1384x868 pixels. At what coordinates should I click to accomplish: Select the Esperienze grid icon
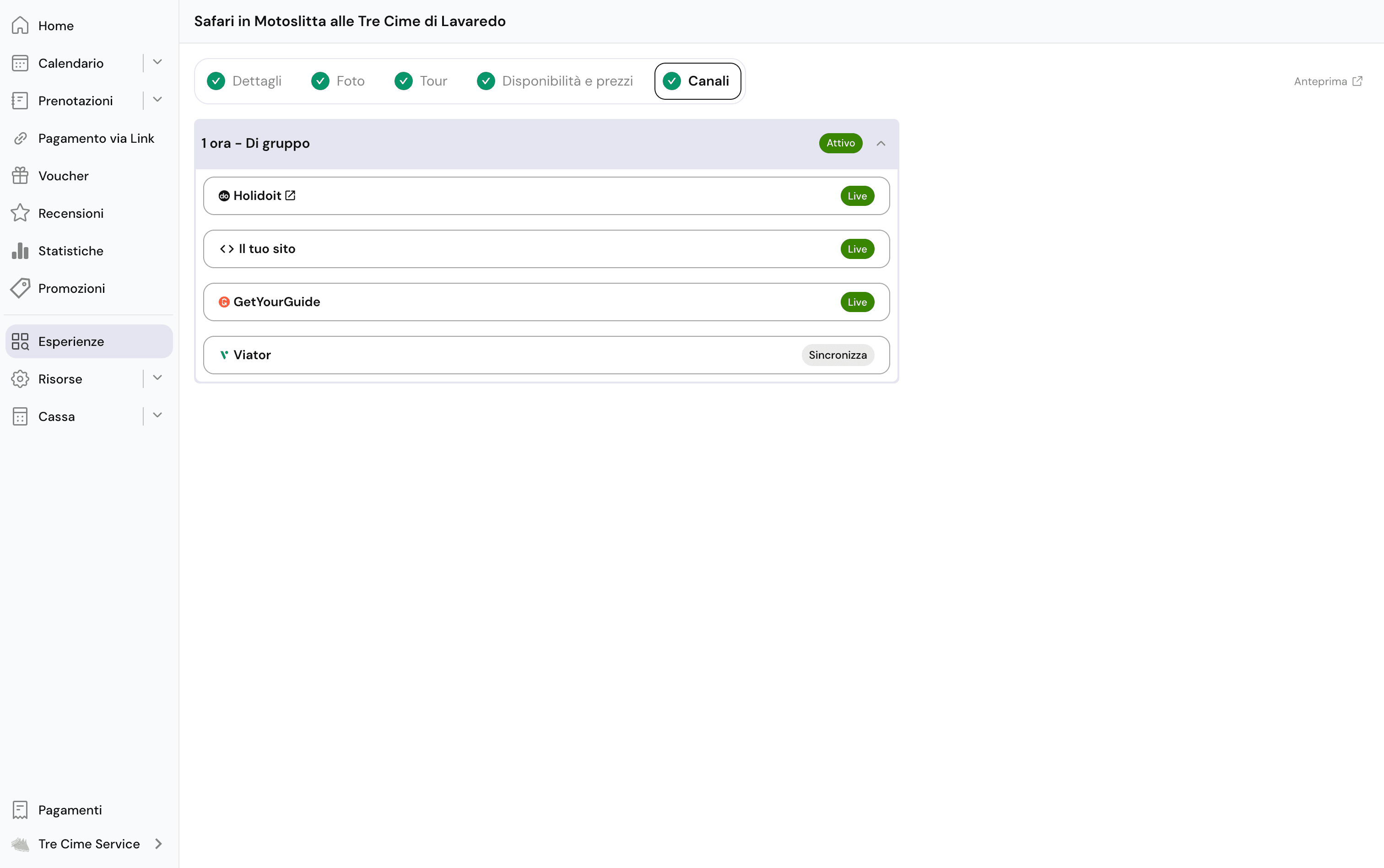tap(21, 341)
